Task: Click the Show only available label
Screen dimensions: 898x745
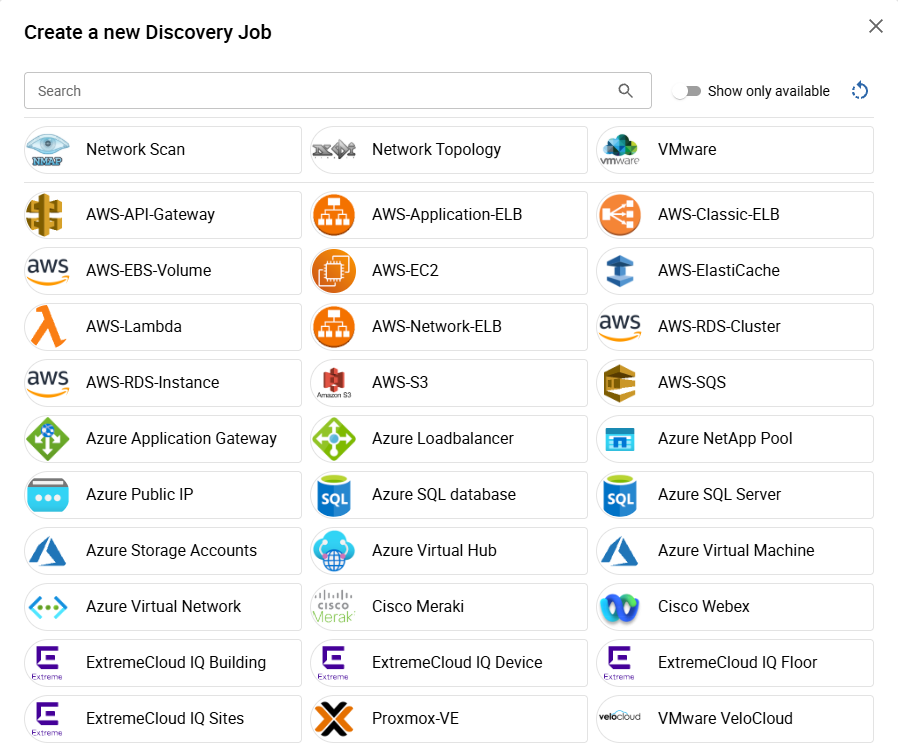Action: tap(769, 91)
